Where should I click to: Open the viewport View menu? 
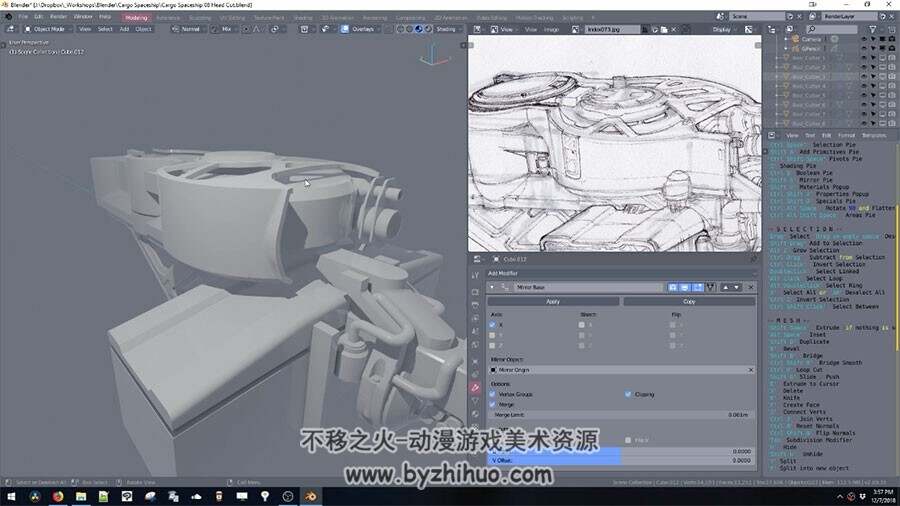pyautogui.click(x=85, y=29)
